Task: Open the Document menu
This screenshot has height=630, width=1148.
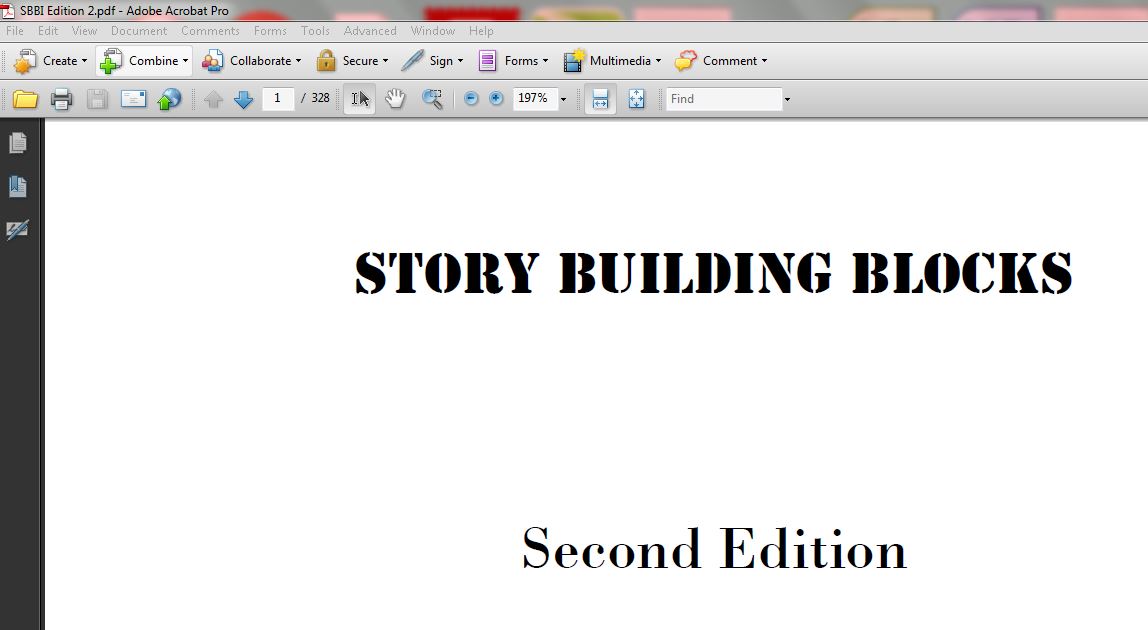Action: [x=139, y=30]
